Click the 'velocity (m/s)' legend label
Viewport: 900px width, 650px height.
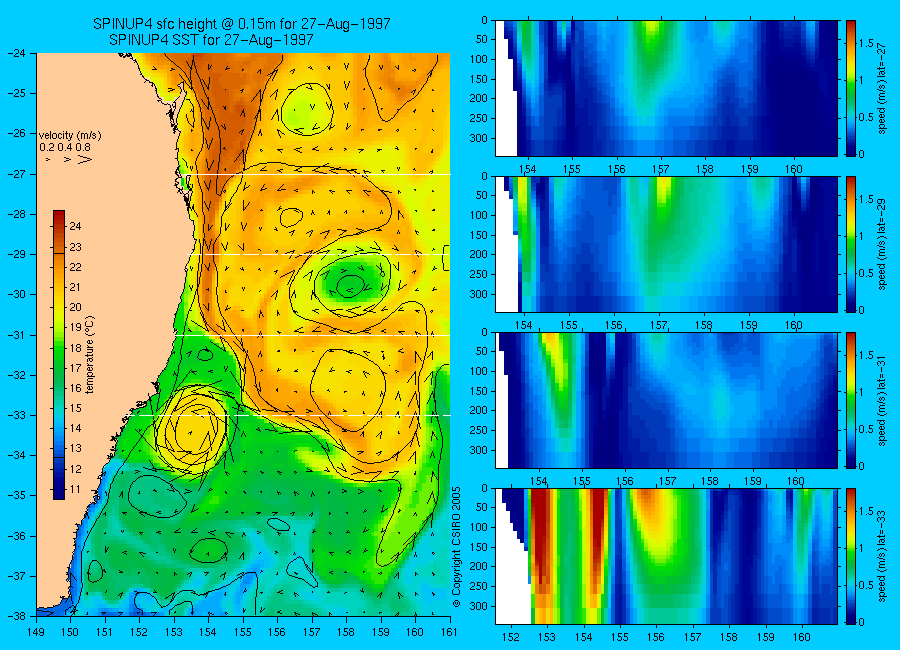tap(70, 136)
